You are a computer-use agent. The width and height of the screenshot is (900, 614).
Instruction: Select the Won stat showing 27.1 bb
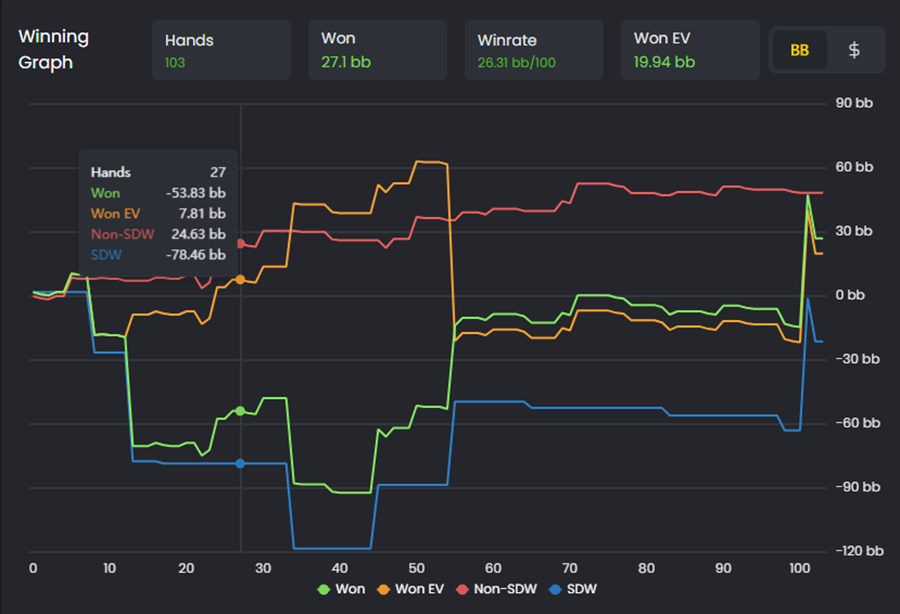click(377, 49)
